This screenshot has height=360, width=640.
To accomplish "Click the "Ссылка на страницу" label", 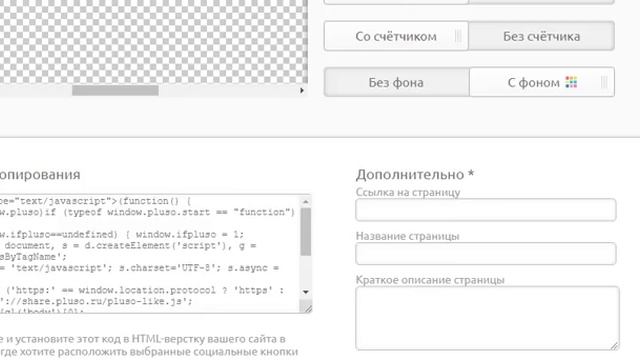I will click(x=408, y=192).
